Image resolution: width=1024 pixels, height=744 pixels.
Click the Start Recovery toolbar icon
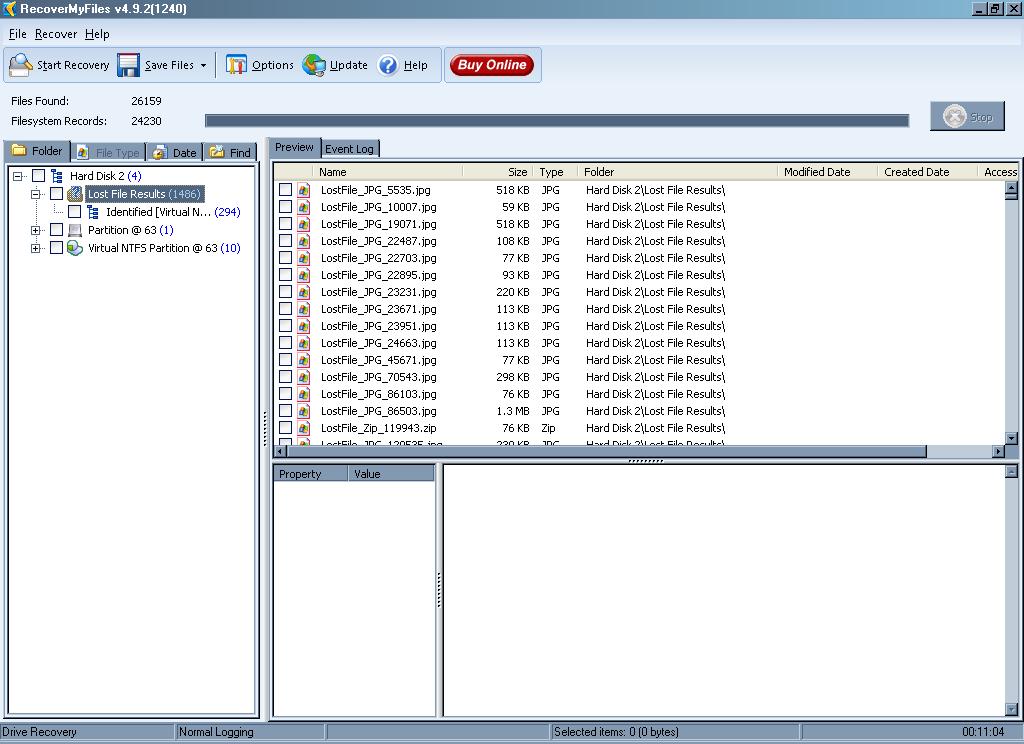(21, 66)
